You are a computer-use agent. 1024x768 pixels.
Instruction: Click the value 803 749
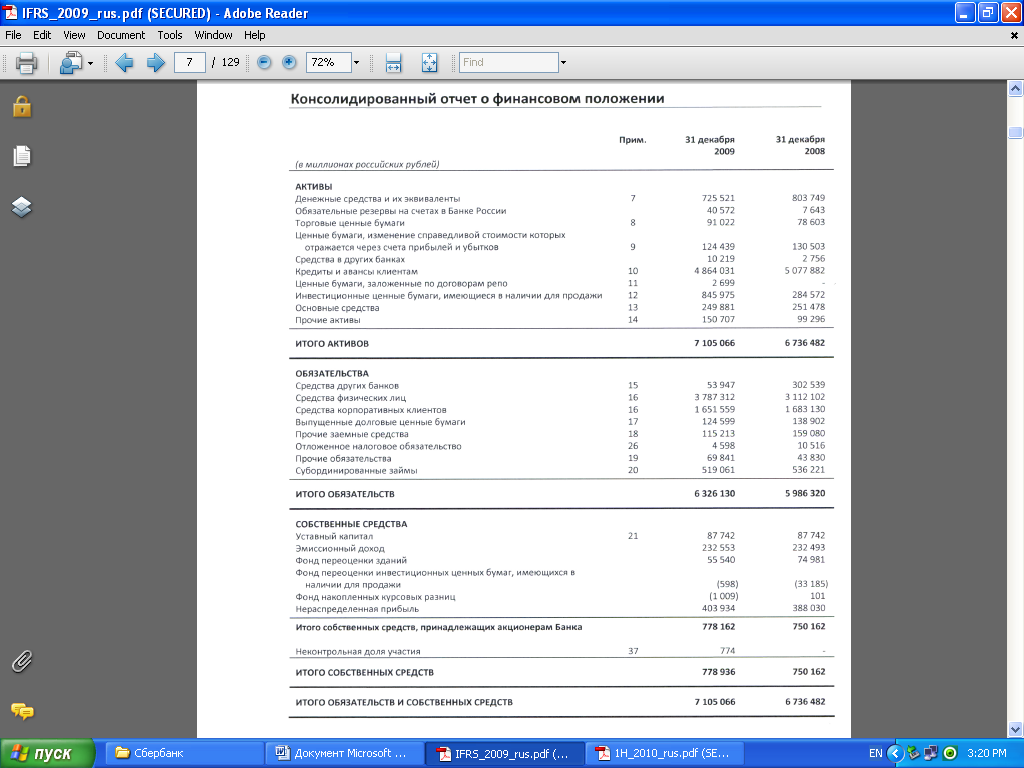[x=808, y=198]
